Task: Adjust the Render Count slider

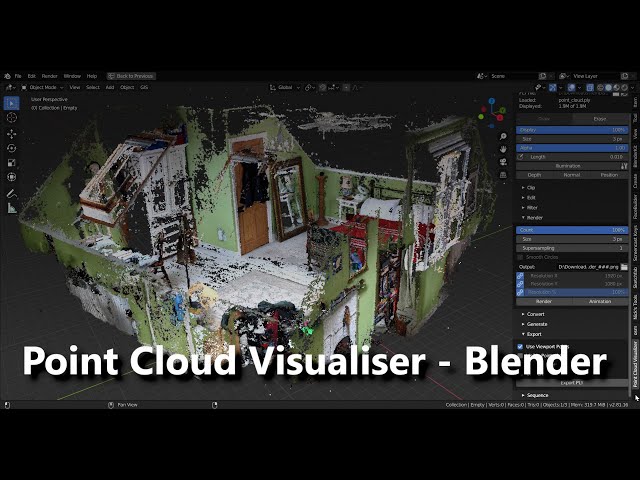Action: pyautogui.click(x=572, y=230)
